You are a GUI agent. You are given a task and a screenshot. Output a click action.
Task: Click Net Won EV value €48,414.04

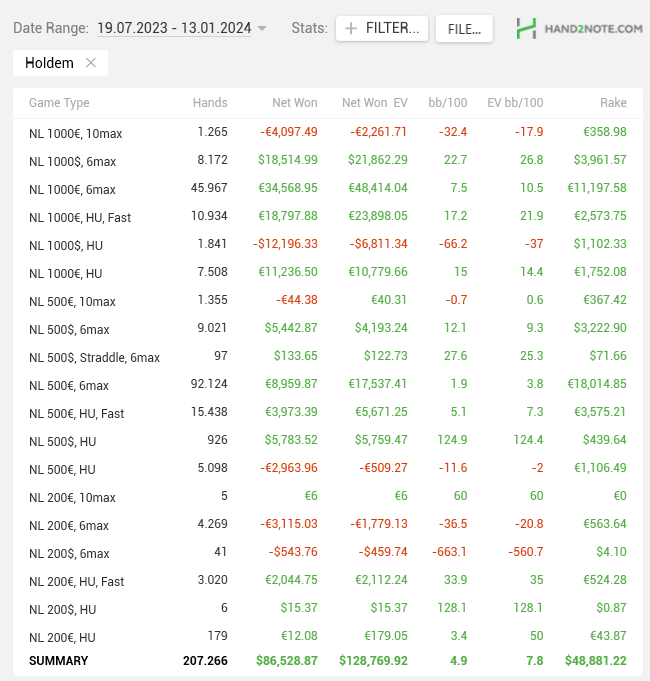378,188
